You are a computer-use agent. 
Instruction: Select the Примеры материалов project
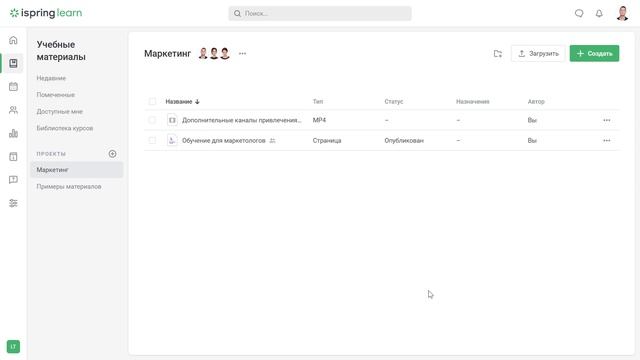[x=69, y=187]
